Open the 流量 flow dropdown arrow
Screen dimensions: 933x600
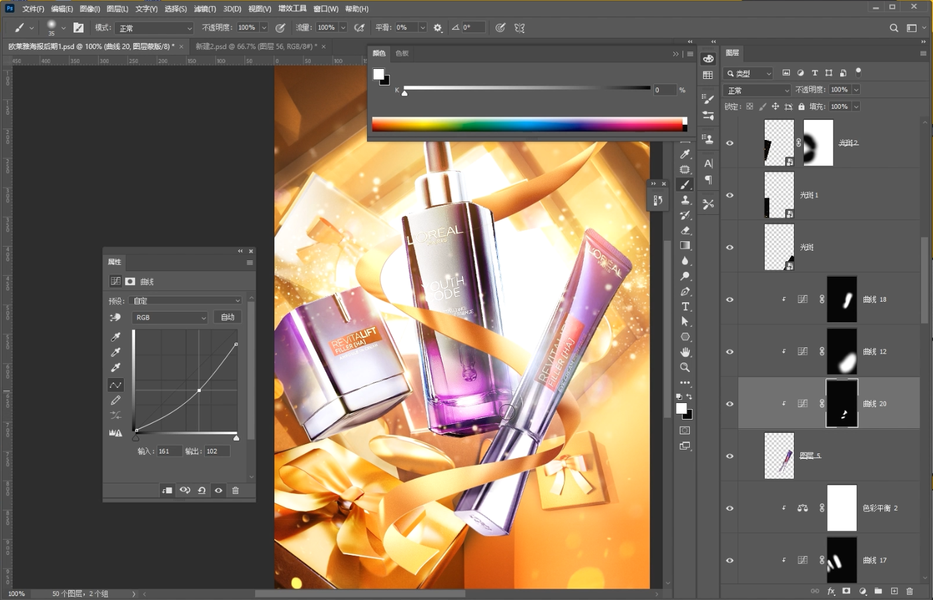click(x=343, y=28)
